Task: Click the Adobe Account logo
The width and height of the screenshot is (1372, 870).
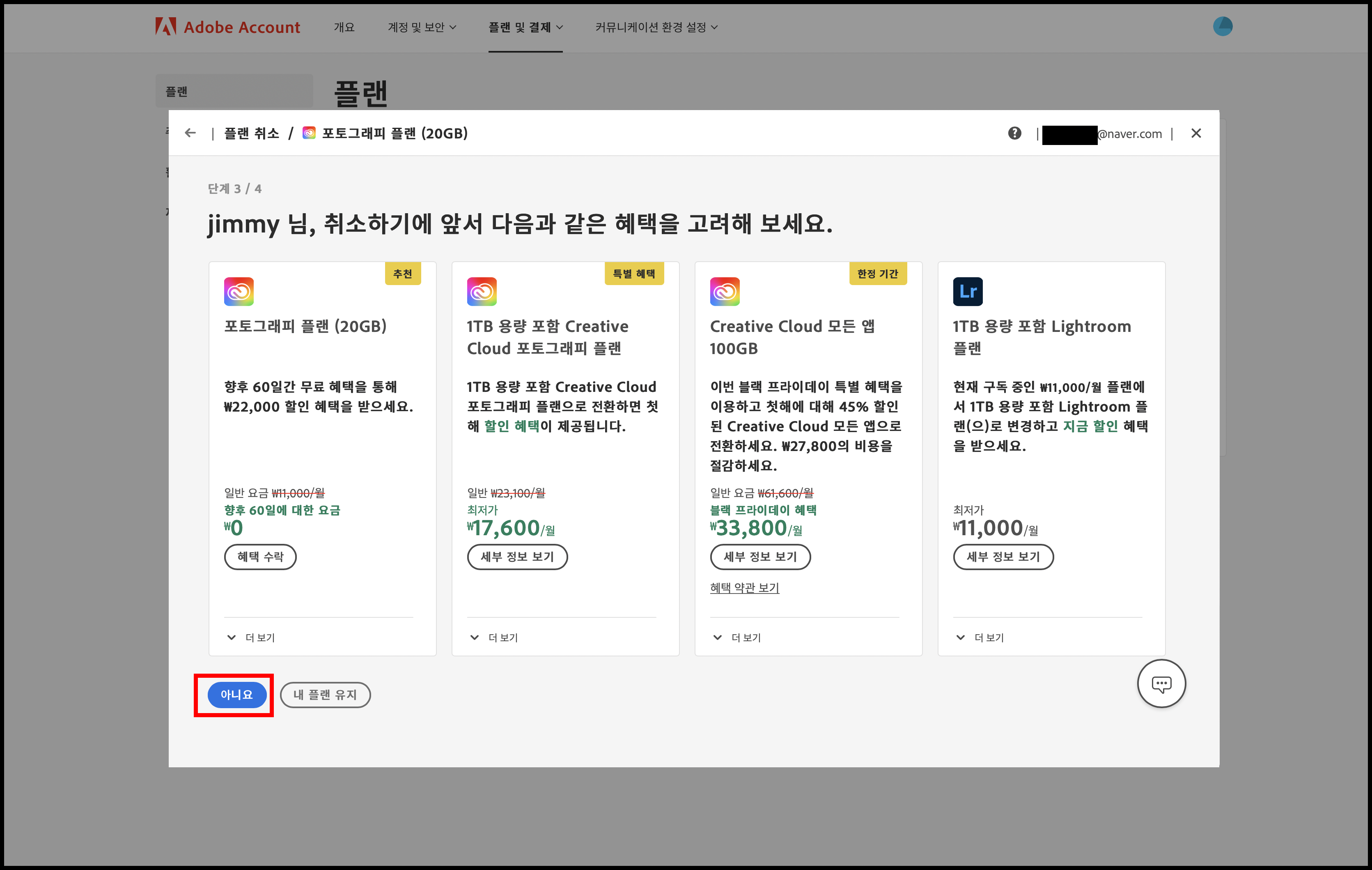Action: click(x=227, y=27)
